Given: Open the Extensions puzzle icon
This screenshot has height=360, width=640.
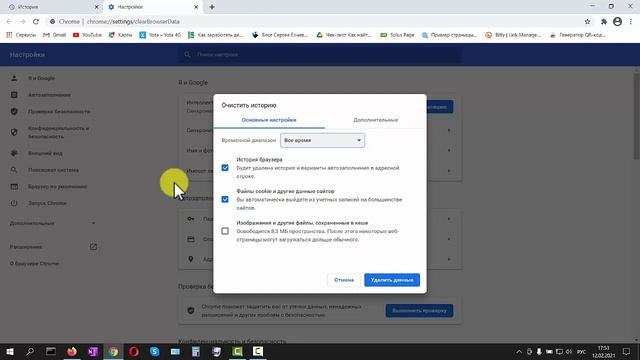Looking at the screenshot, I should 604,22.
